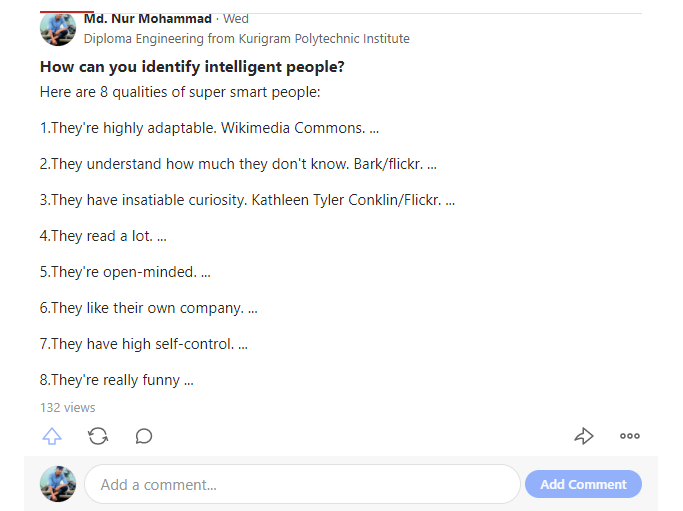Click the commenter avatar beside comment box
The width and height of the screenshot is (683, 511).
click(x=58, y=484)
